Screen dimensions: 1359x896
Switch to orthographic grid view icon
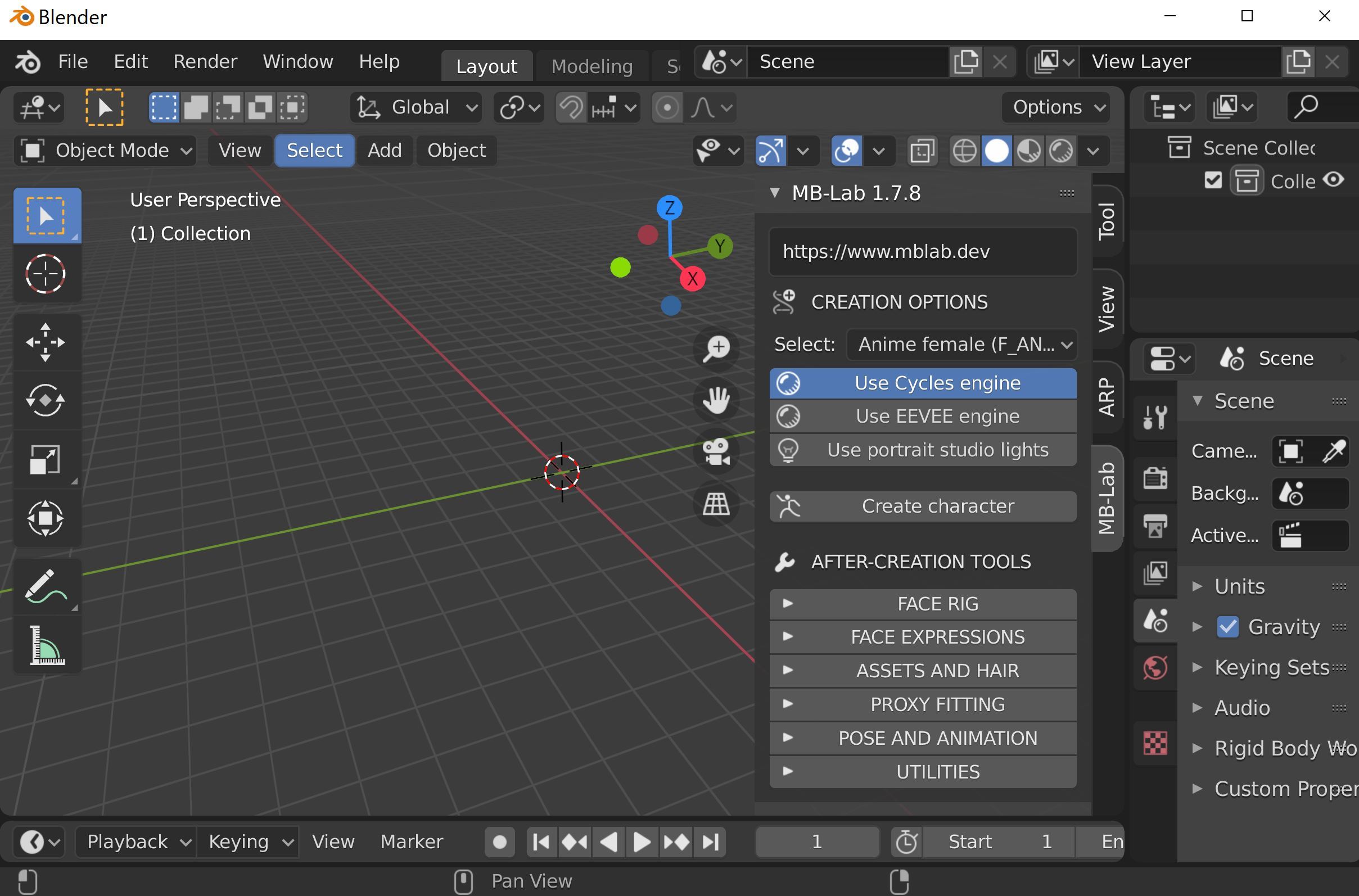click(716, 504)
